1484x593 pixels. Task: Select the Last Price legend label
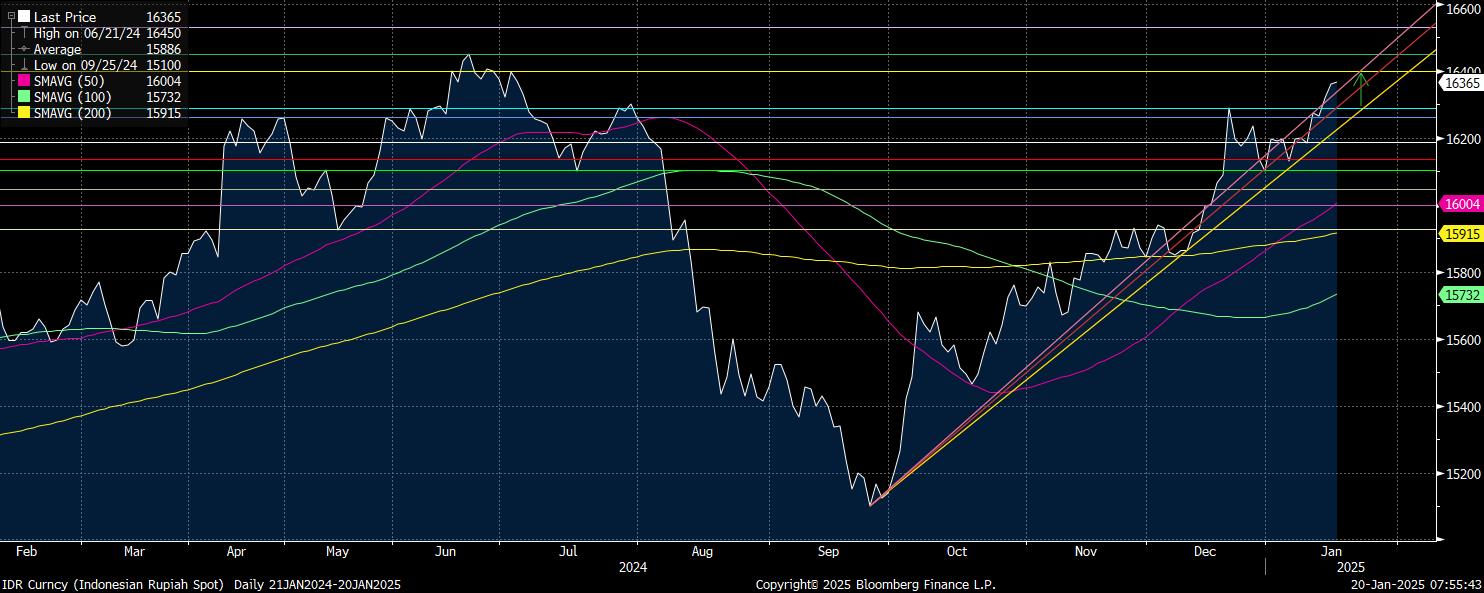coord(64,17)
